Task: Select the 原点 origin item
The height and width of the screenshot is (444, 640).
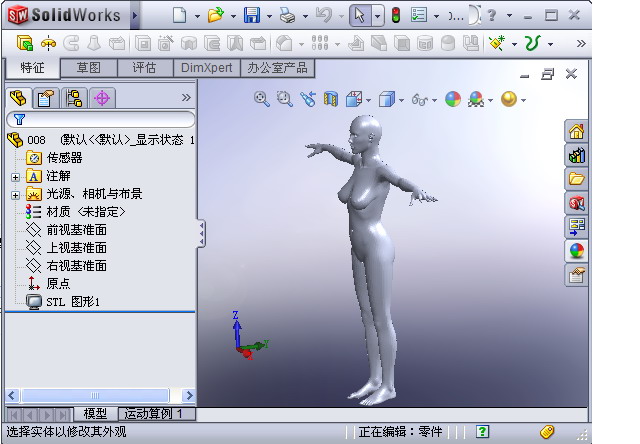Action: [48, 283]
